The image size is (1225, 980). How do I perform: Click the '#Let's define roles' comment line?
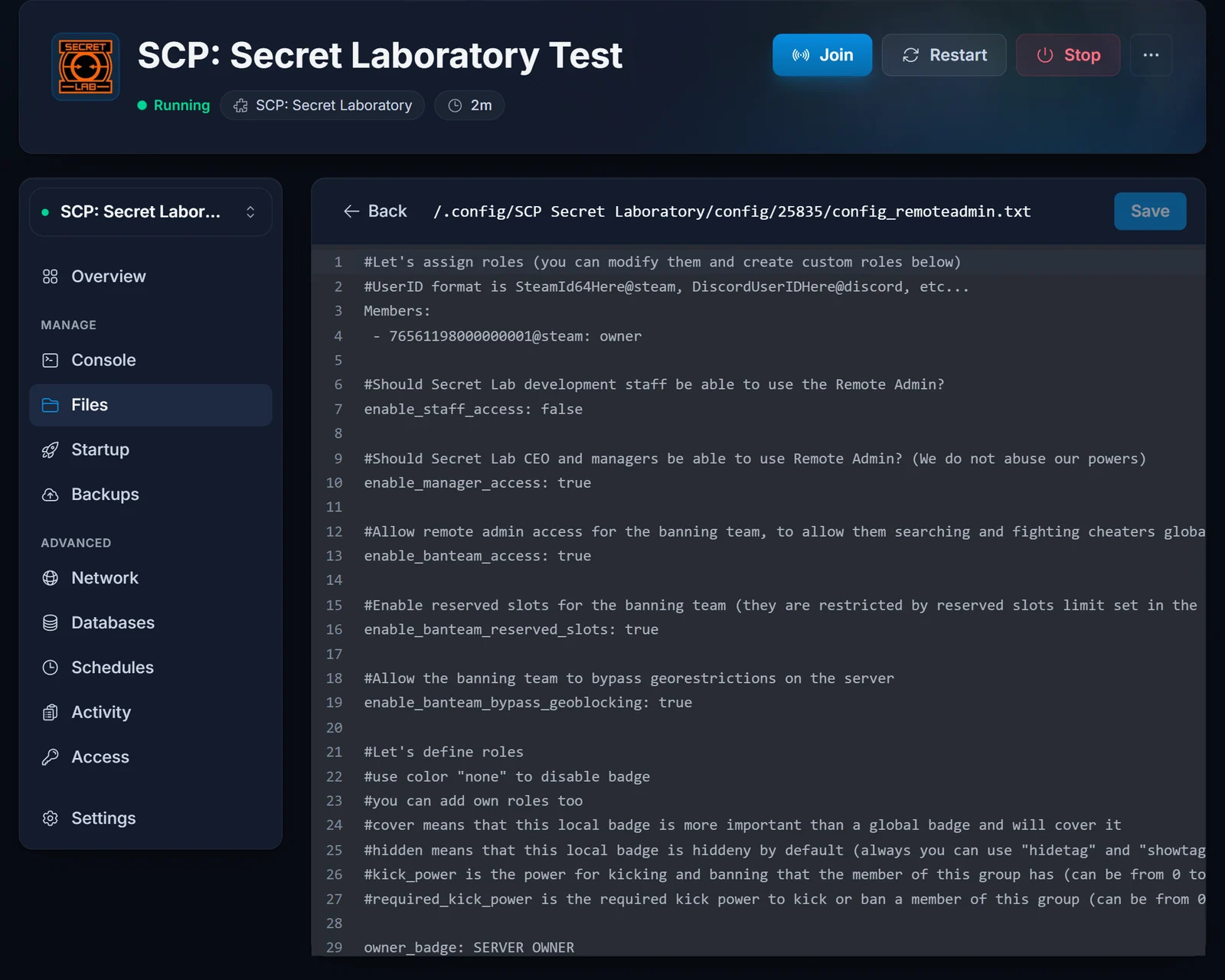pyautogui.click(x=444, y=752)
